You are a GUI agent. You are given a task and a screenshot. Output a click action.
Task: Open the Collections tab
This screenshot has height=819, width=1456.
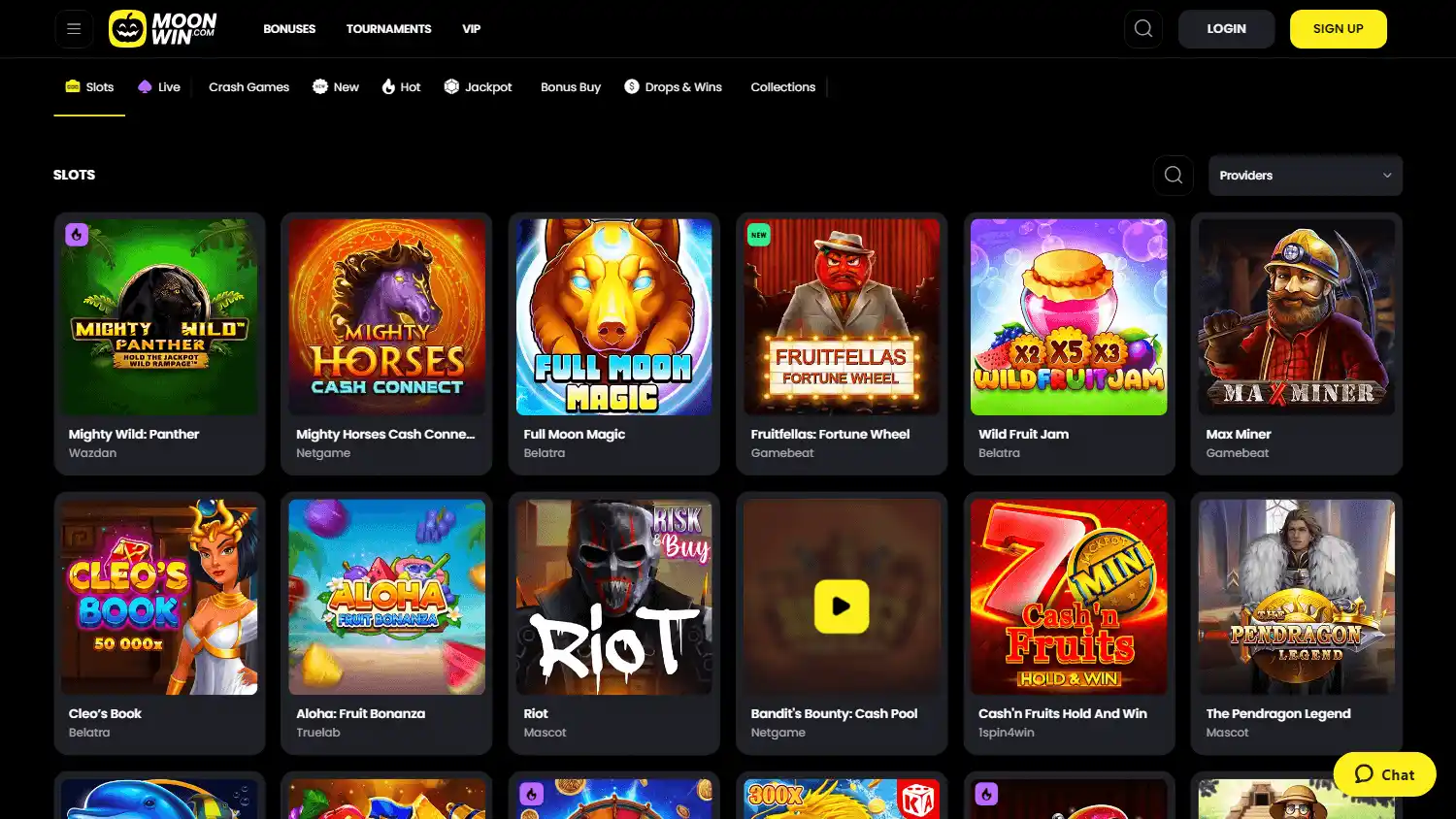782,87
